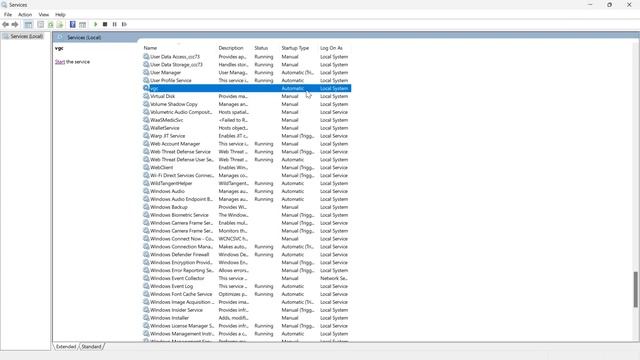640x360 pixels.
Task: Select the Wi-Fi Direct Services Connection row
Action: pyautogui.click(x=247, y=175)
